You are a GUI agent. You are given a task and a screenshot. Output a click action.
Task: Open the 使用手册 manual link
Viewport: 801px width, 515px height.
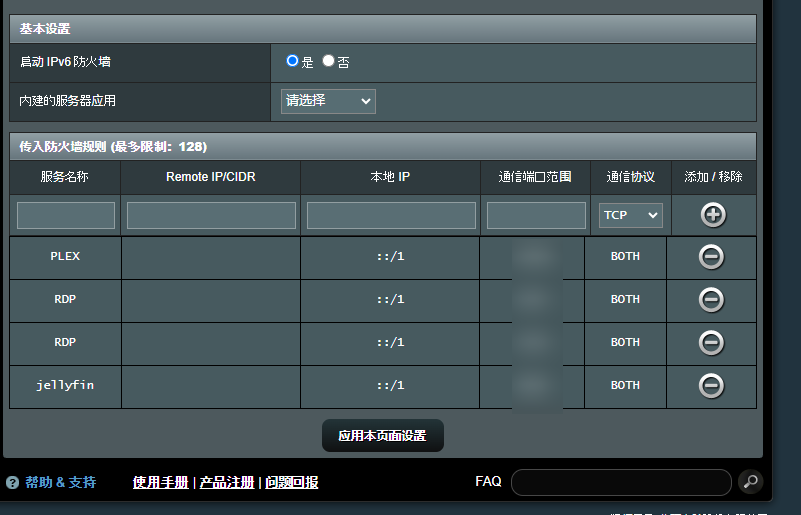[x=160, y=483]
